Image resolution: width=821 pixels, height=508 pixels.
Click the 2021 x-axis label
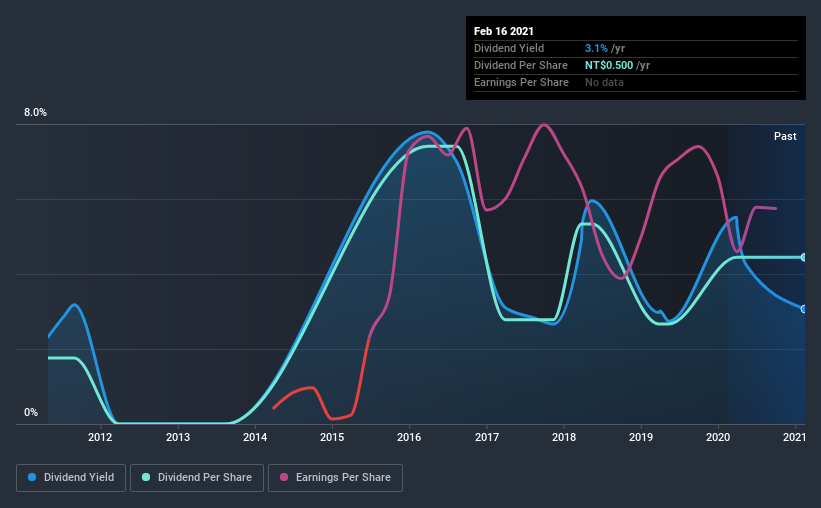[794, 437]
